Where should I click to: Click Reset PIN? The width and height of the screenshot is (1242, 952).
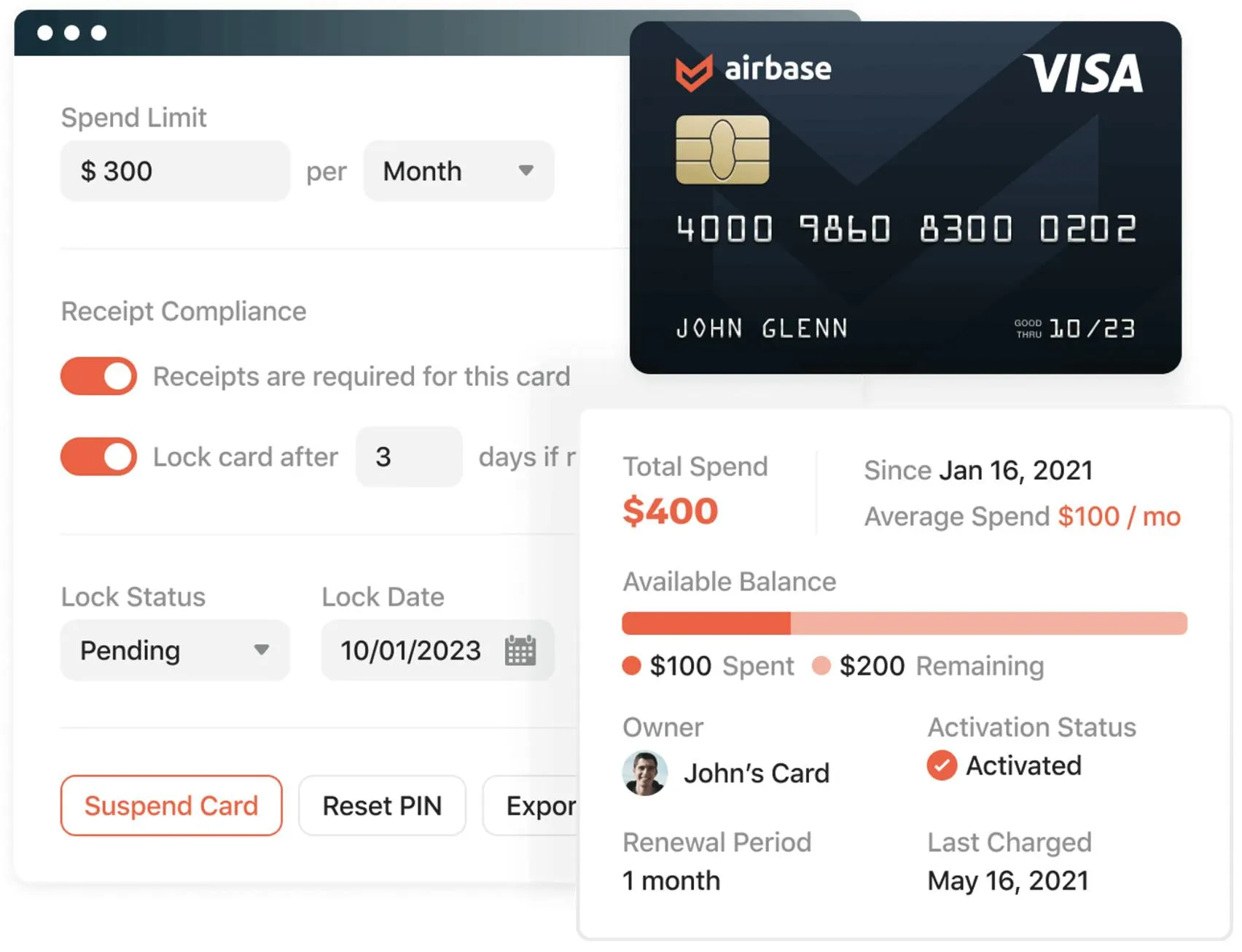coord(382,805)
